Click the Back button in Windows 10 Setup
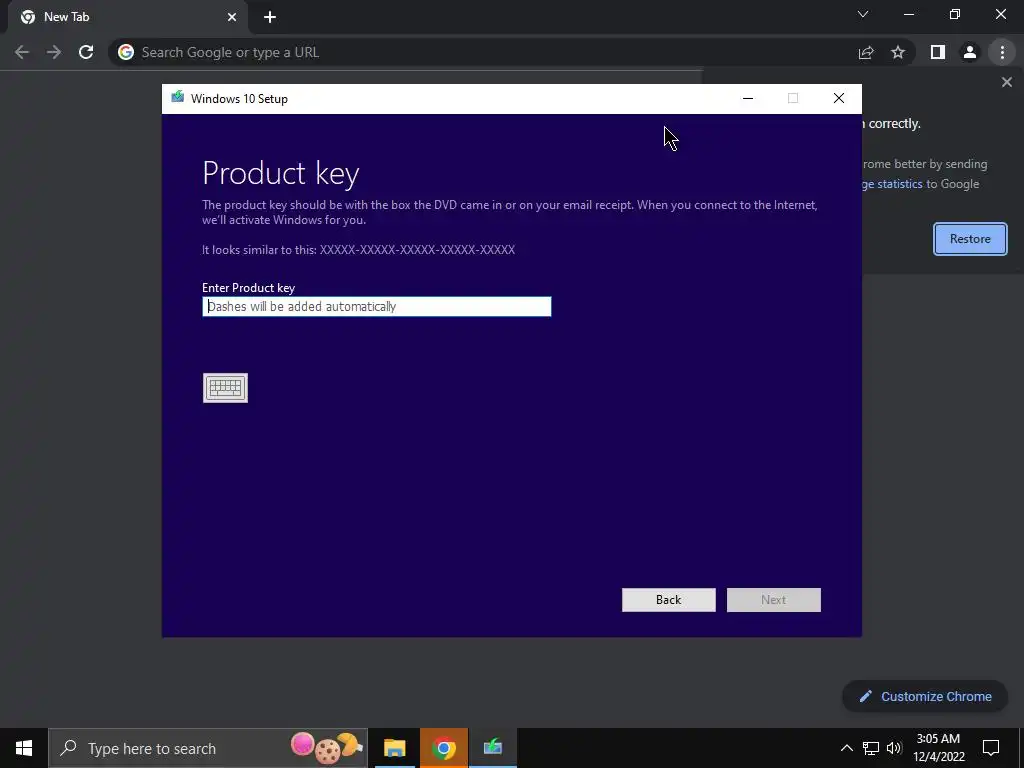1024x768 pixels. coord(669,600)
